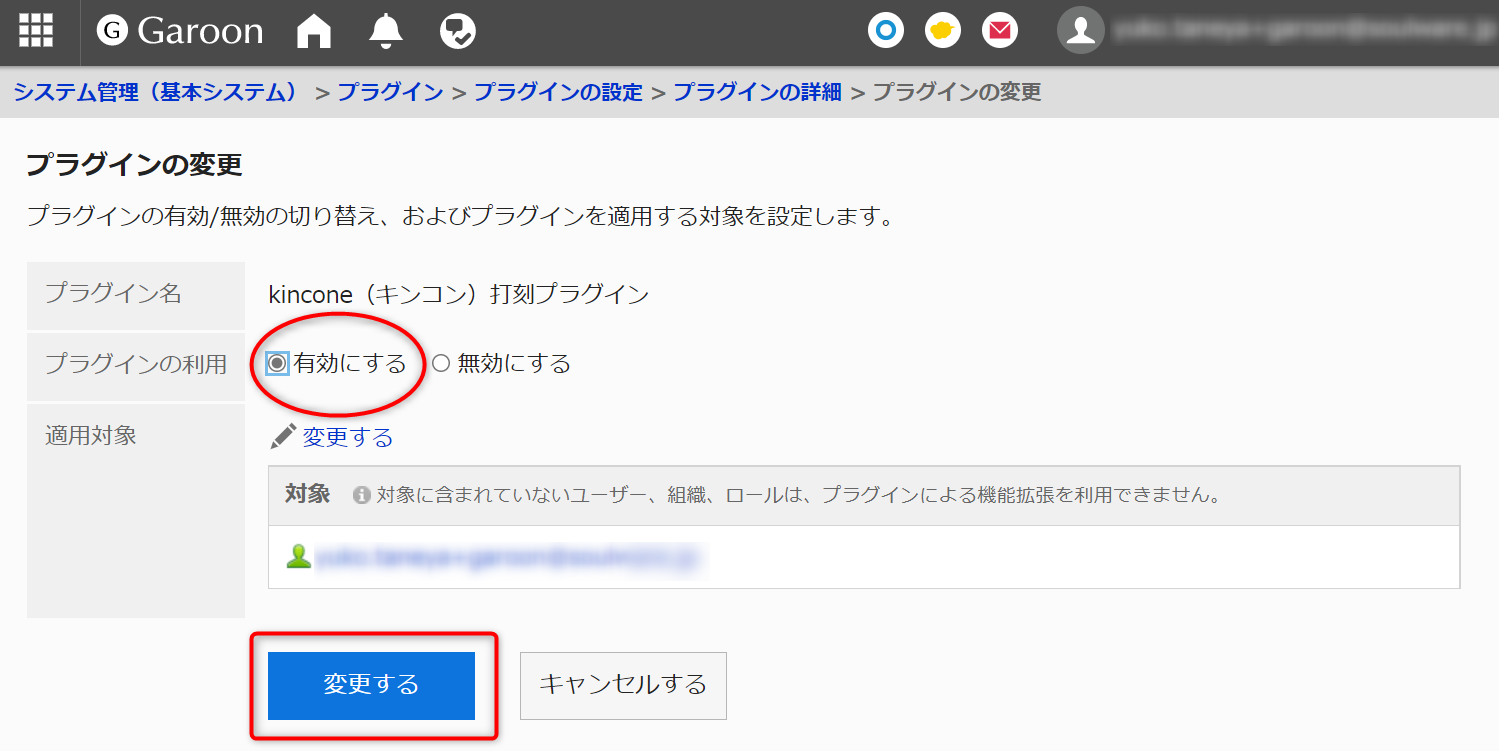Go to プラグイン breadcrumb link
Image resolution: width=1499 pixels, height=751 pixels.
click(x=390, y=92)
